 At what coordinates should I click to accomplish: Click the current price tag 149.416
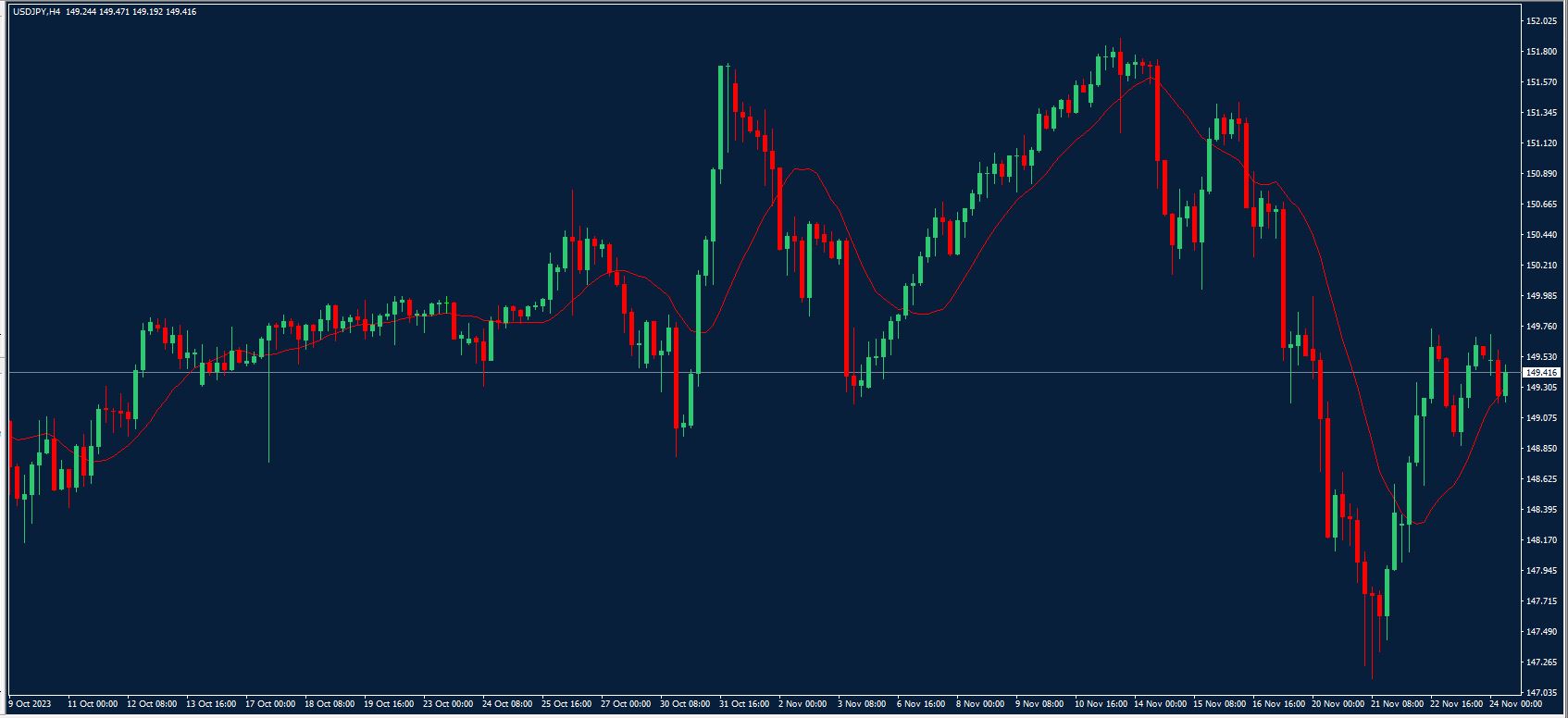pyautogui.click(x=1541, y=373)
